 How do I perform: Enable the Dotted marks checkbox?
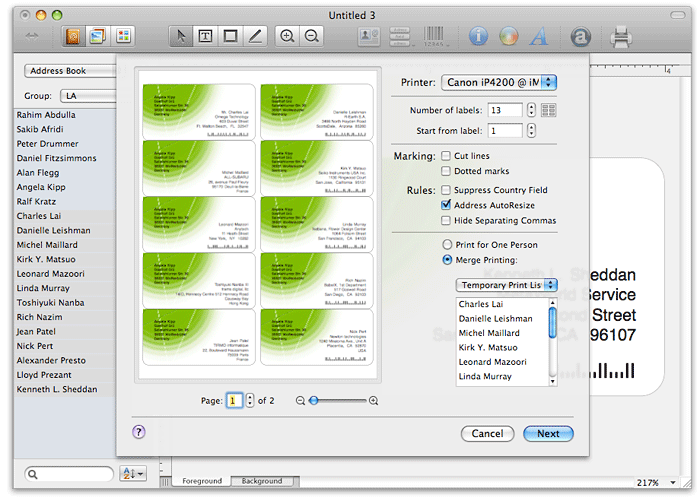point(446,171)
